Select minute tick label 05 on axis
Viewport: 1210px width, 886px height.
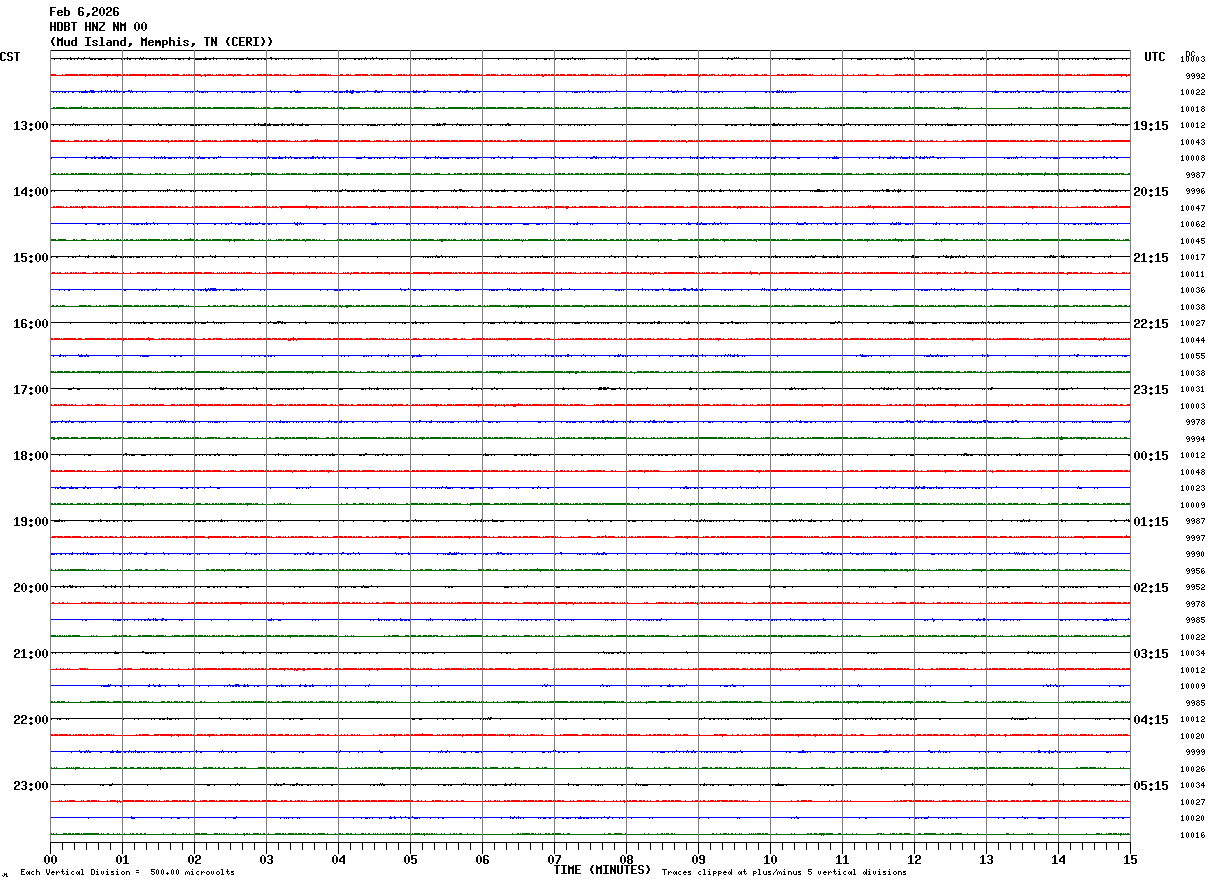tap(410, 859)
